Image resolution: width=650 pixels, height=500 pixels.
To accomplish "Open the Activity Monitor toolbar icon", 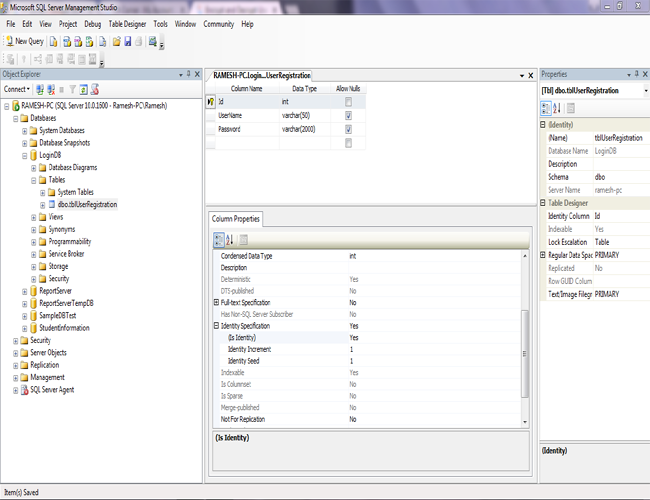I will [153, 41].
